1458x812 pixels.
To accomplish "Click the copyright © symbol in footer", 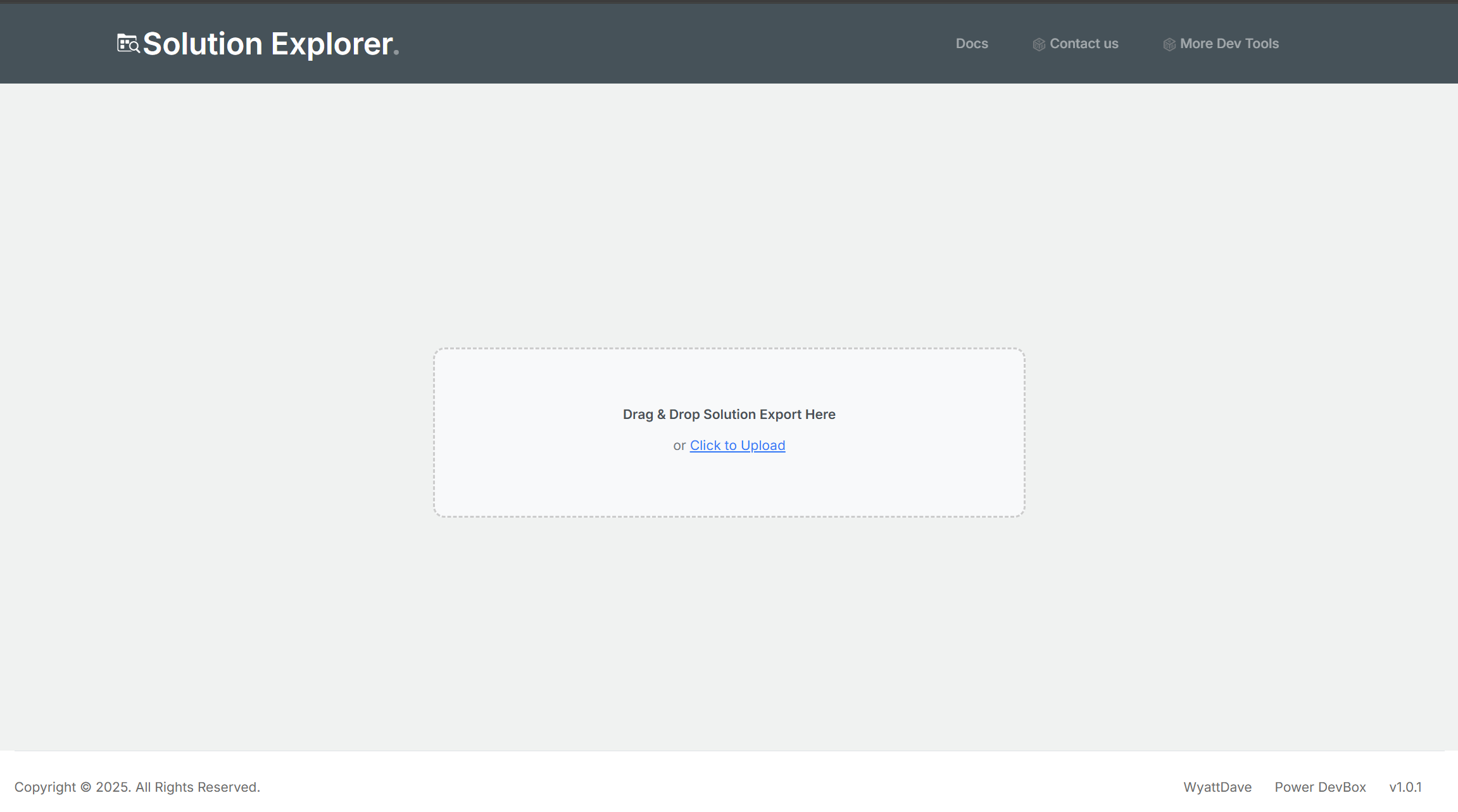I will [x=85, y=787].
